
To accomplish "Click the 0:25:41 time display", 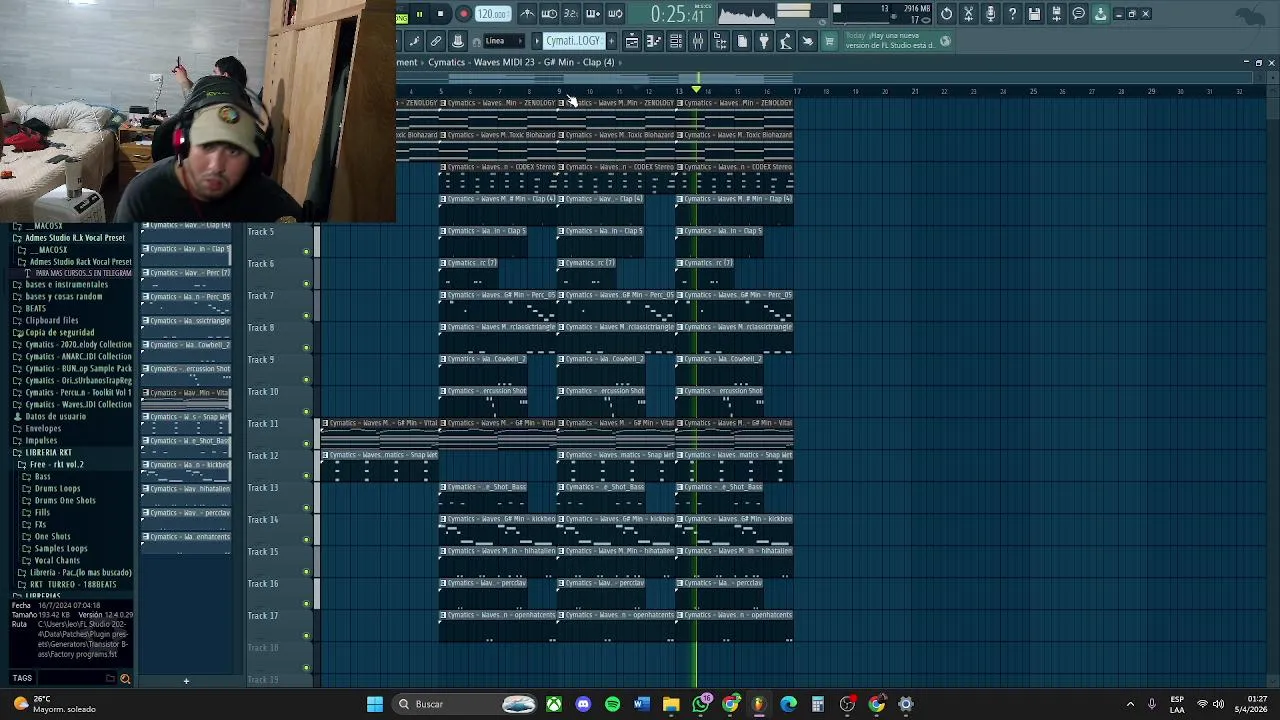I will (x=677, y=15).
